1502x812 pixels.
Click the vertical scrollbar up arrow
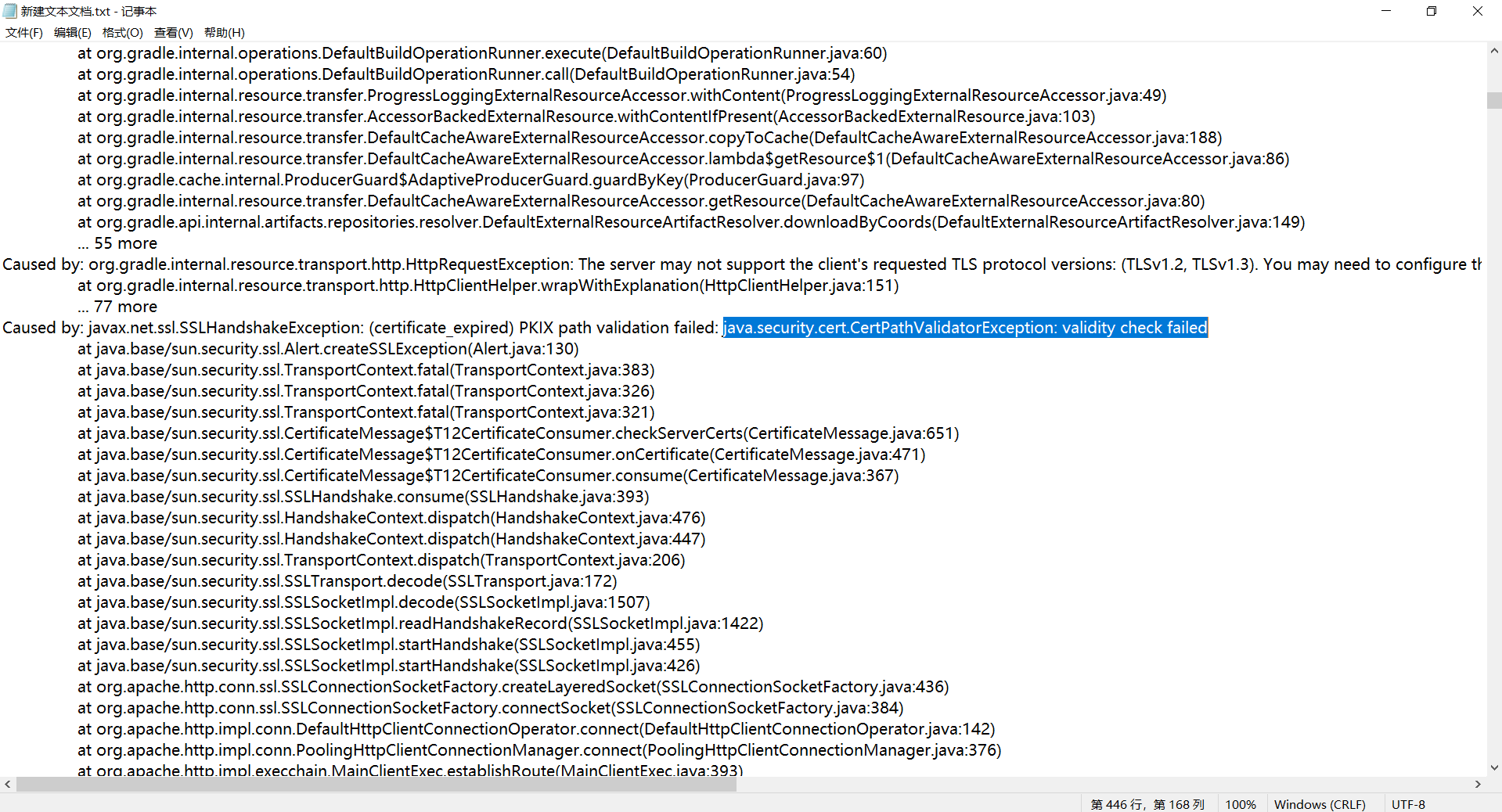1494,51
